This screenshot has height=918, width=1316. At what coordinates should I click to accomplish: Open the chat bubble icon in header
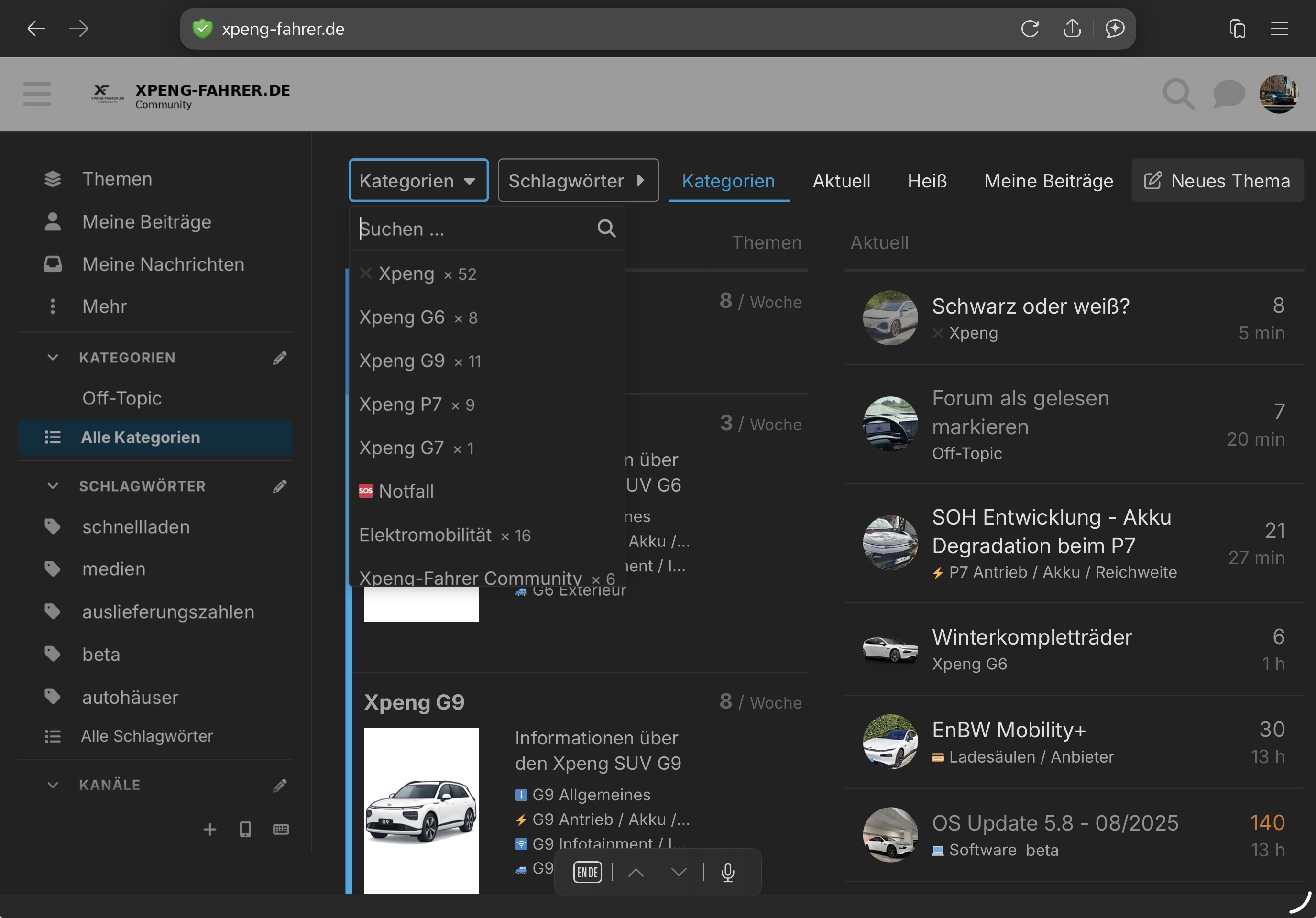(1228, 94)
